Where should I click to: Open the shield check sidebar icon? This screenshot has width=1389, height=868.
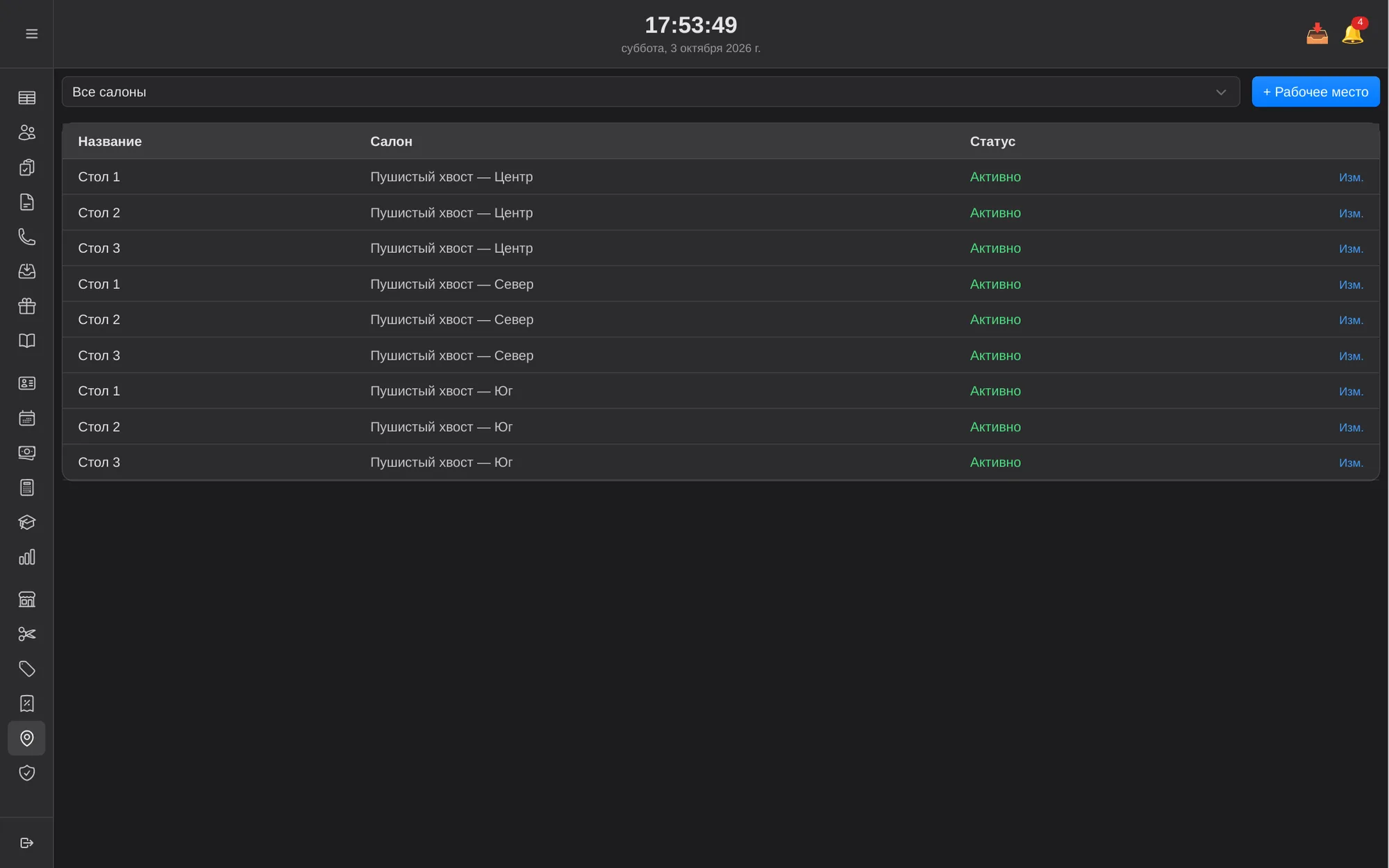click(x=26, y=773)
